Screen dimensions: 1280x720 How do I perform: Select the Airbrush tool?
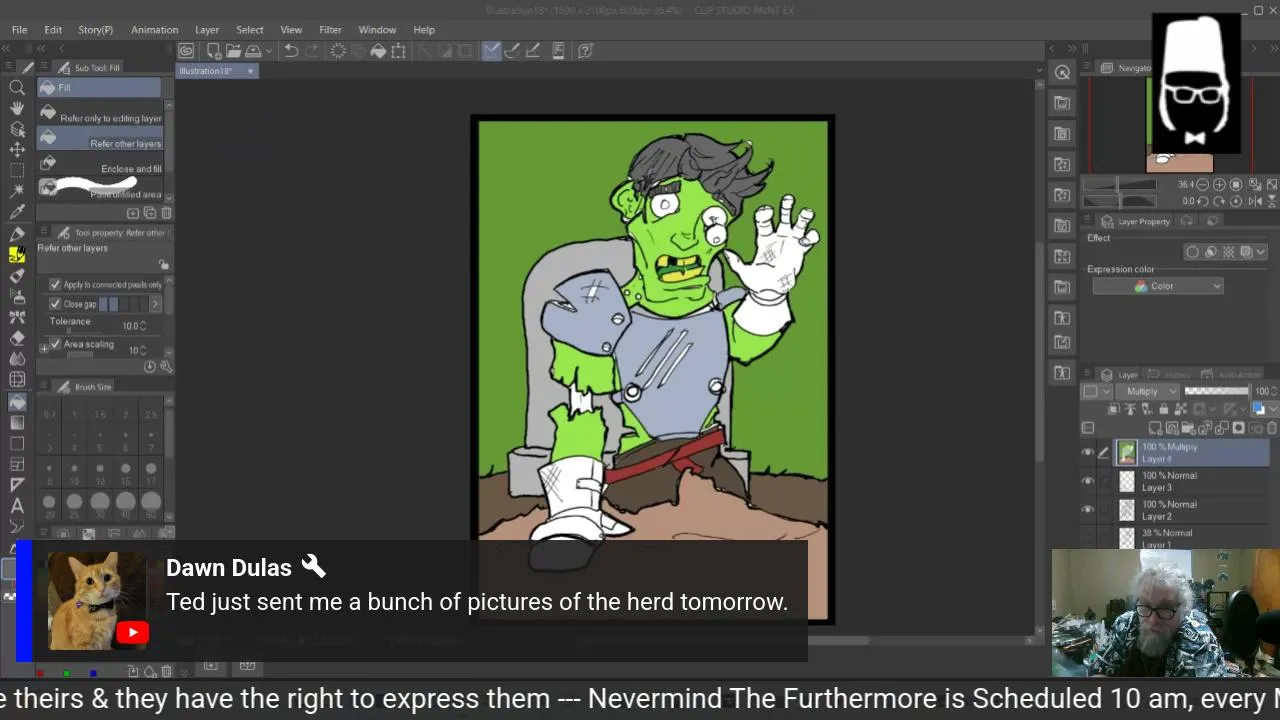coord(17,296)
